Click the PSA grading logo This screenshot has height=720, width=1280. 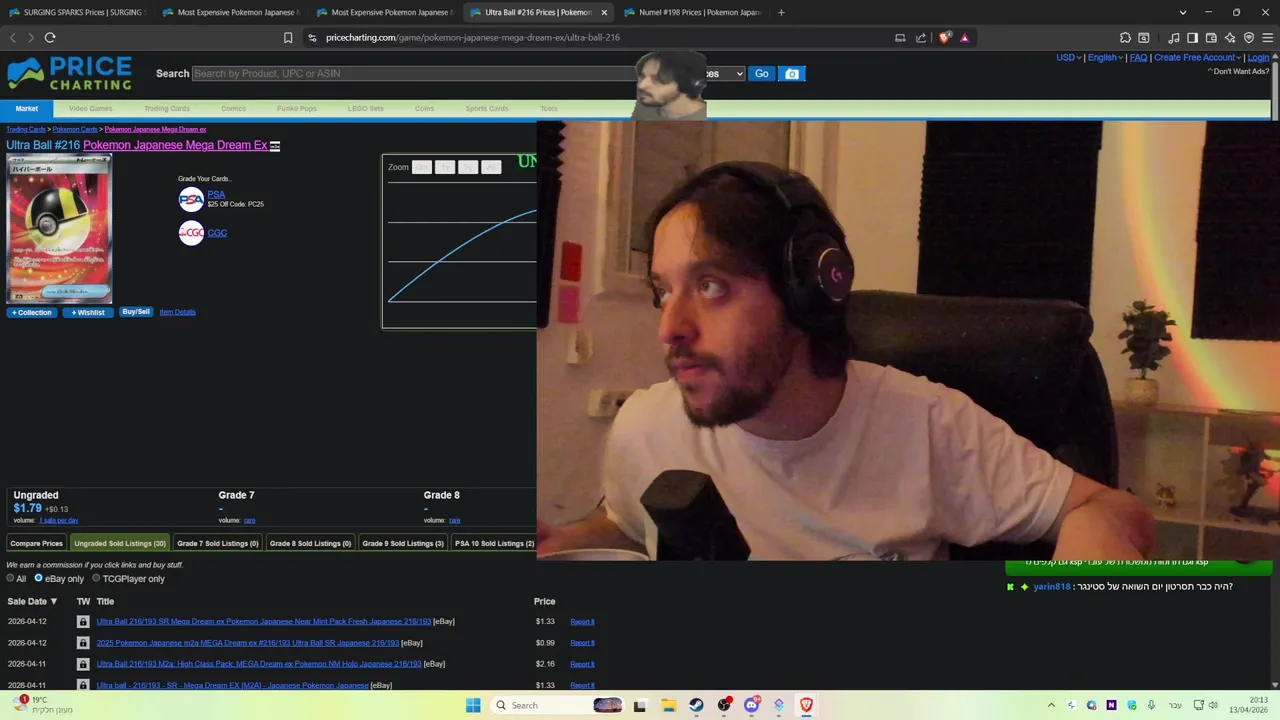[190, 200]
